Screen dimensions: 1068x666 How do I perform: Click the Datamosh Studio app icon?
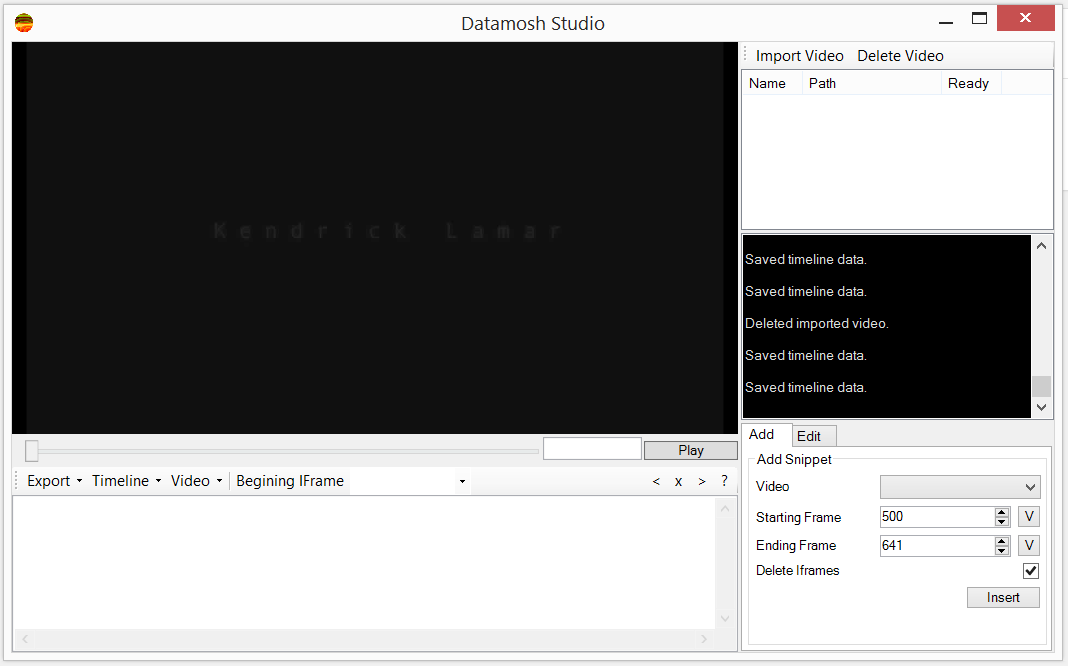pos(24,23)
